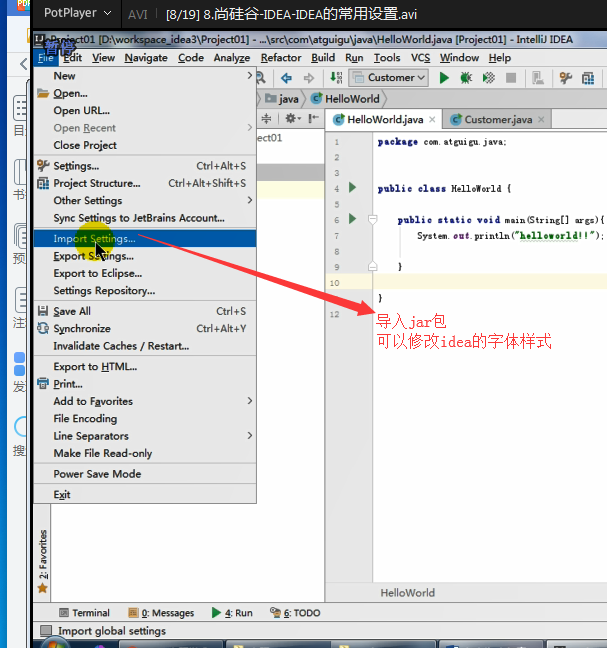Click Save All menu item

pos(145,311)
